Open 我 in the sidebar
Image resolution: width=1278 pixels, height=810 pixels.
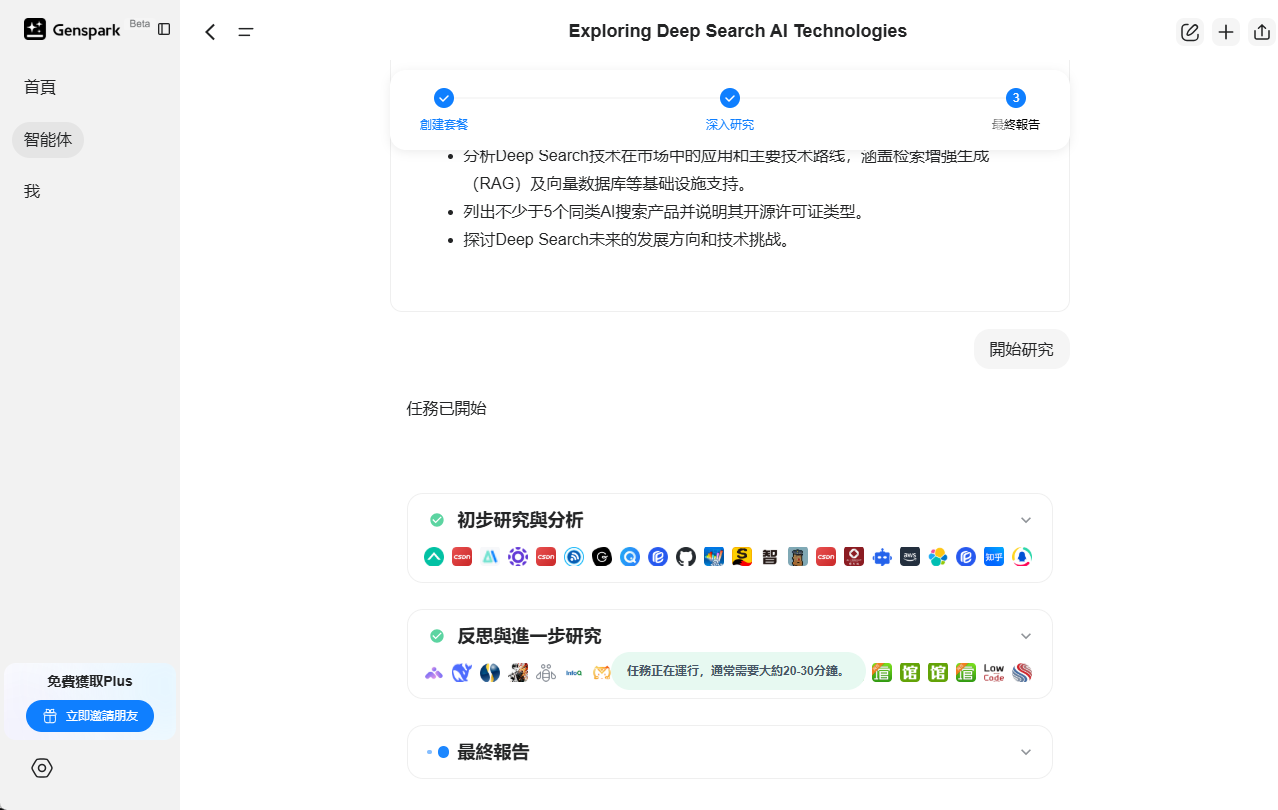pyautogui.click(x=32, y=191)
